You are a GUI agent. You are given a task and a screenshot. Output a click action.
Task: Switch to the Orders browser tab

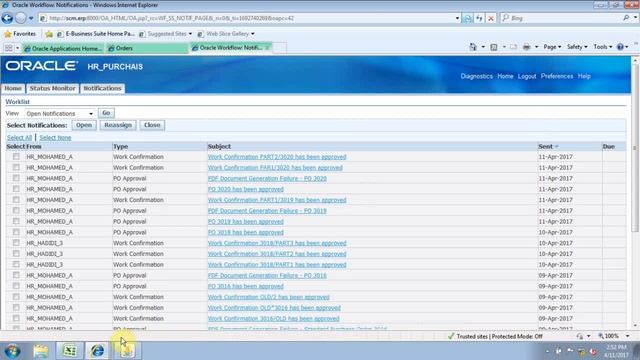coord(146,48)
